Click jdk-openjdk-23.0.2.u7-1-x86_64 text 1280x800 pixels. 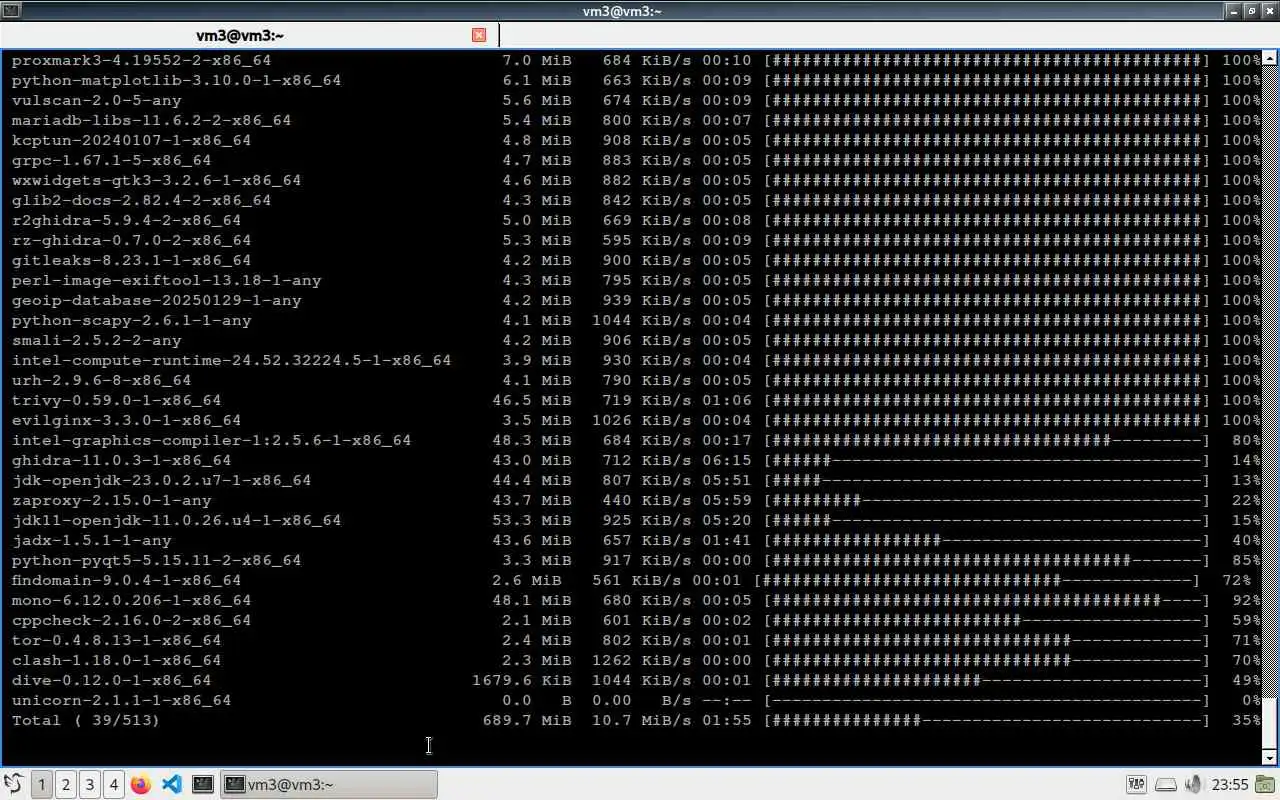pyautogui.click(x=161, y=480)
